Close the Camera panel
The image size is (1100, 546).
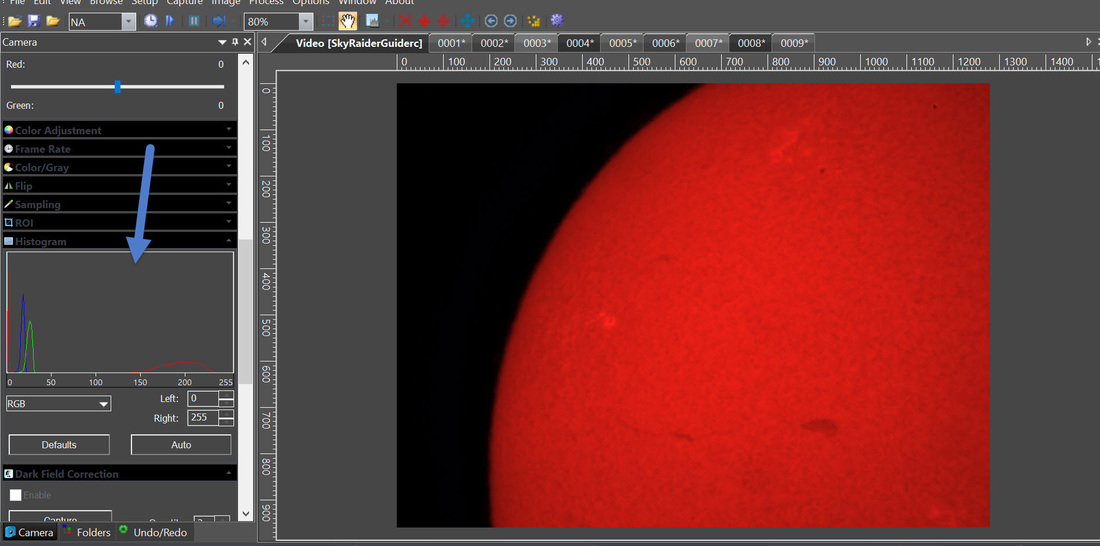247,42
